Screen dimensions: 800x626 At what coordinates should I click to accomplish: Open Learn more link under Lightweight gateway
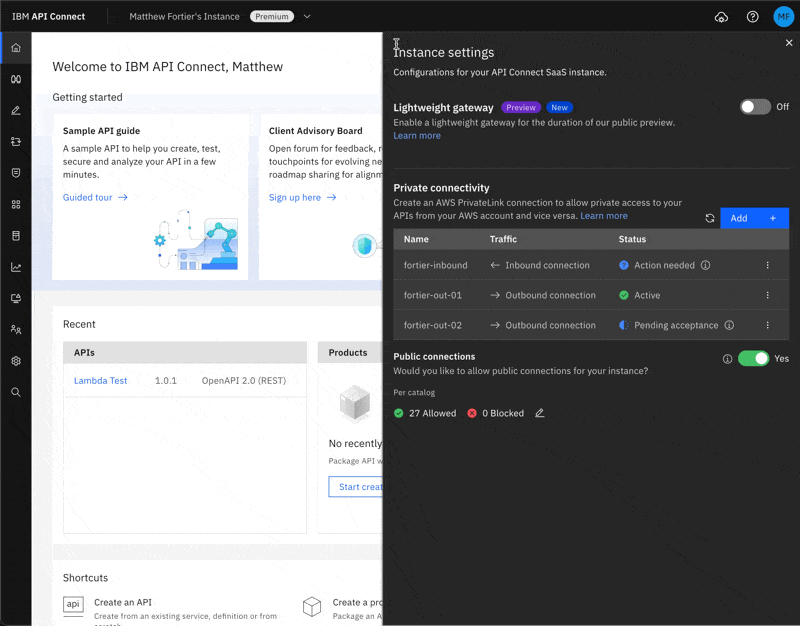pyautogui.click(x=417, y=136)
